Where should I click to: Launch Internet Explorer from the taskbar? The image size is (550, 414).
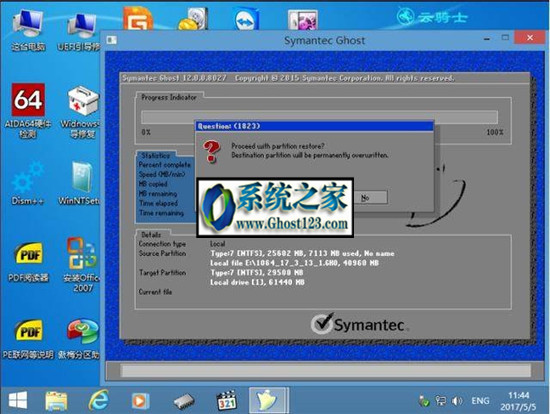tap(99, 400)
